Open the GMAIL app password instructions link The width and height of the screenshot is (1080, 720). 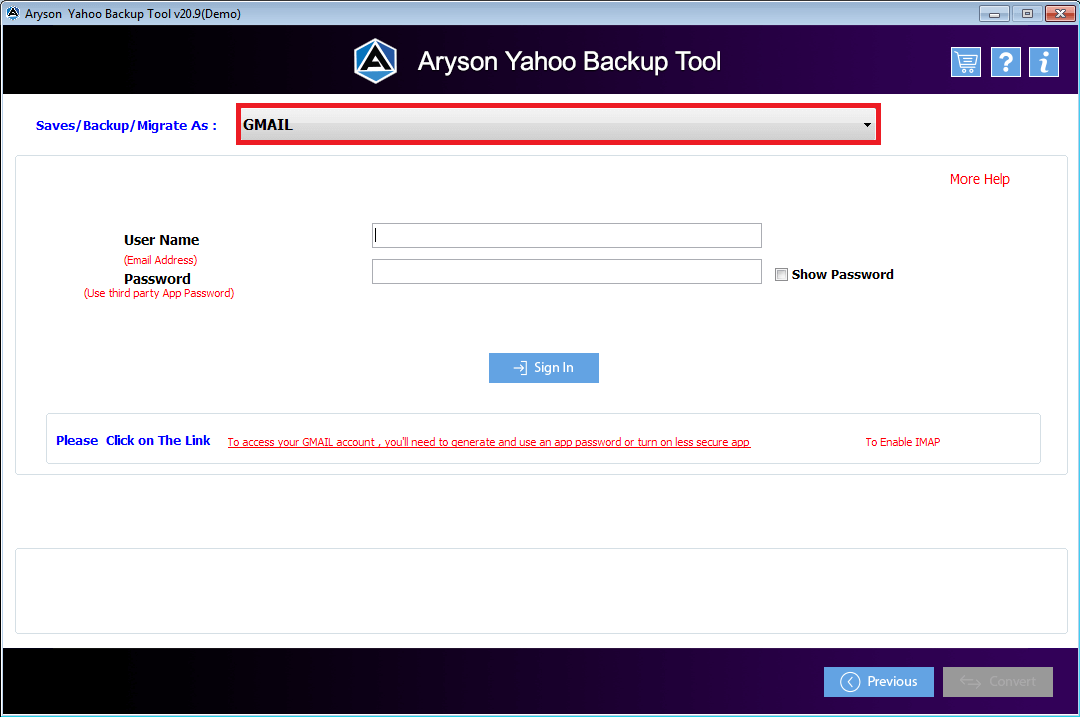point(489,442)
